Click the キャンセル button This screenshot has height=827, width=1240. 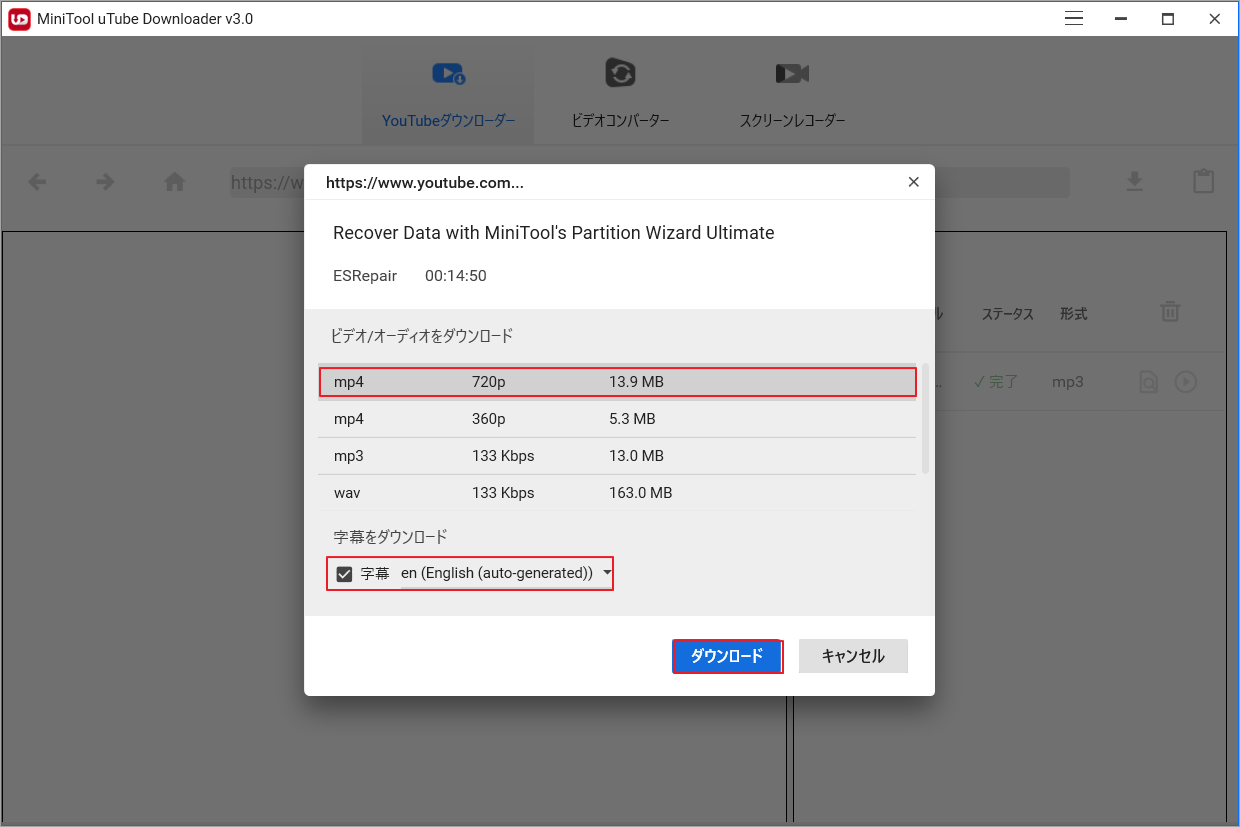point(853,656)
